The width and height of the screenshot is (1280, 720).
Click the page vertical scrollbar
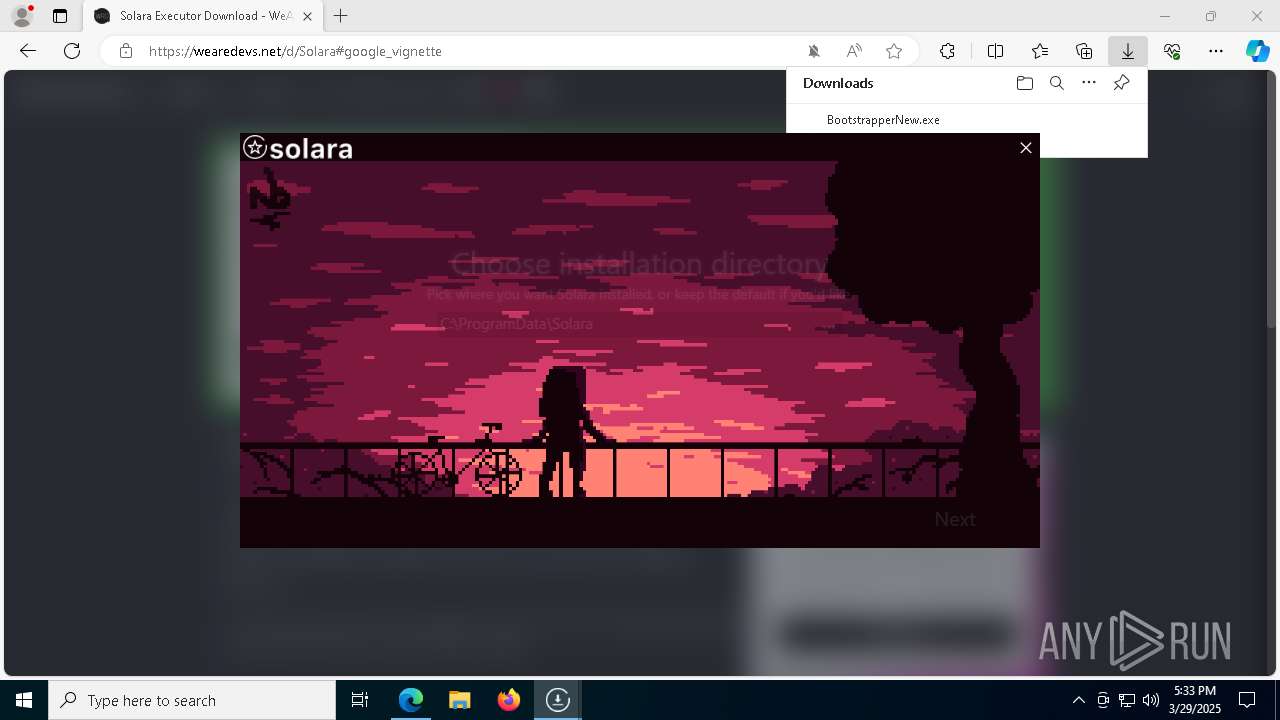1272,200
